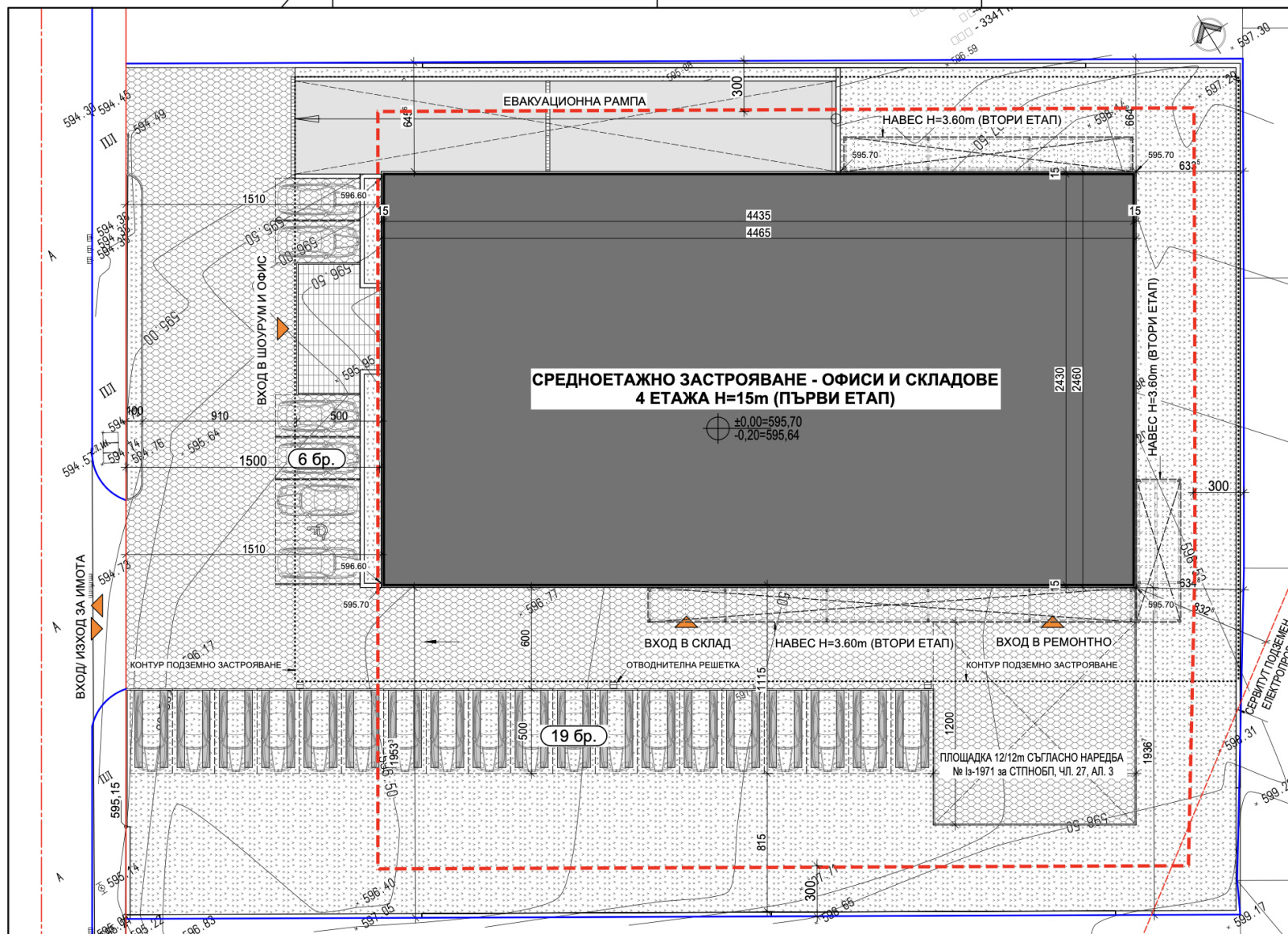The image size is (1288, 934).
Task: Click the vertical ВХОД В ШОУРУМ И ОФИС label
Action: pos(262,330)
